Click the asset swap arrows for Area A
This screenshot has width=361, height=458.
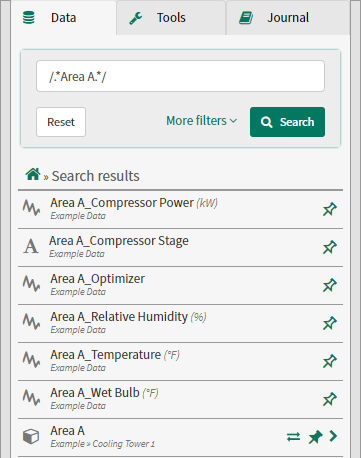click(293, 437)
